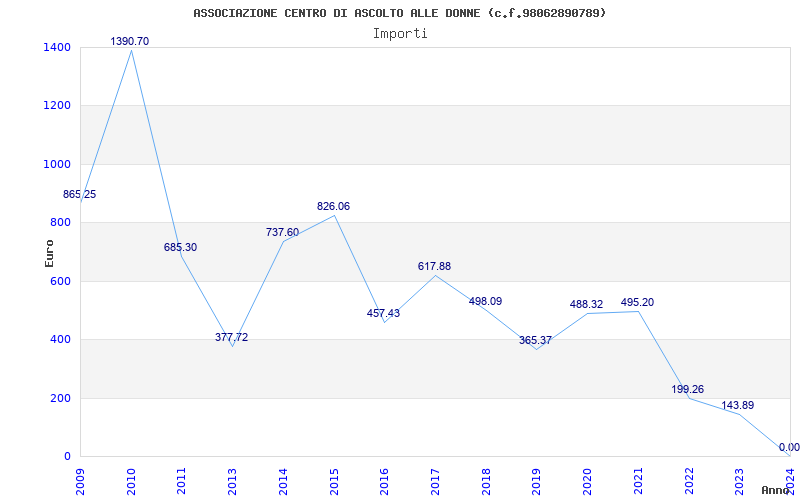
Task: Click the 617.88 data label
Action: [434, 266]
